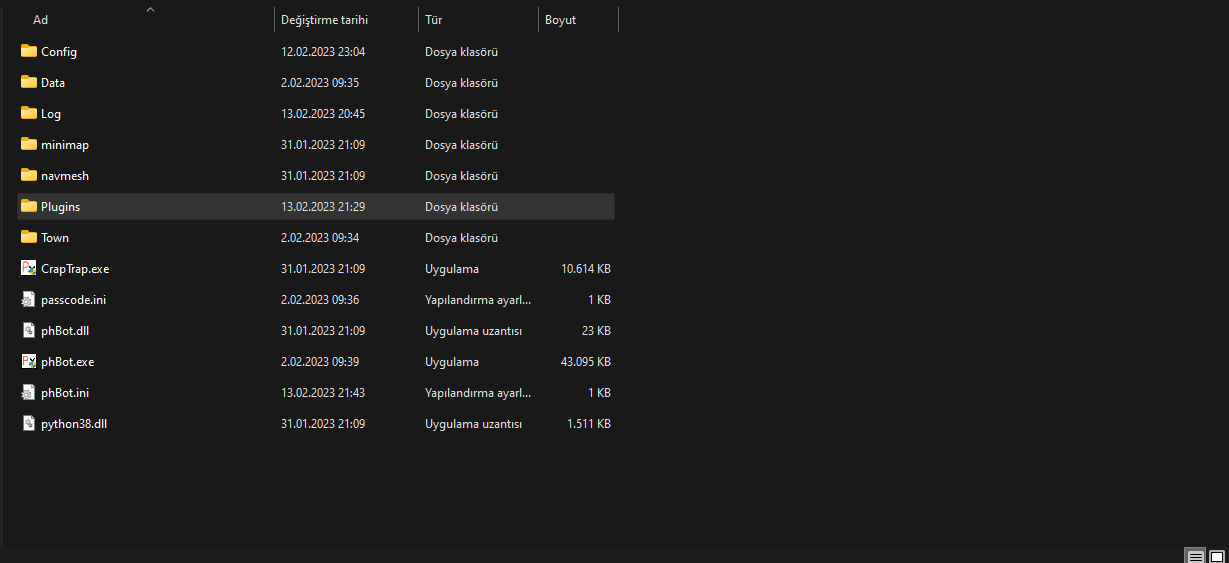
Task: Click the sort arrow above Ad column
Action: point(150,9)
